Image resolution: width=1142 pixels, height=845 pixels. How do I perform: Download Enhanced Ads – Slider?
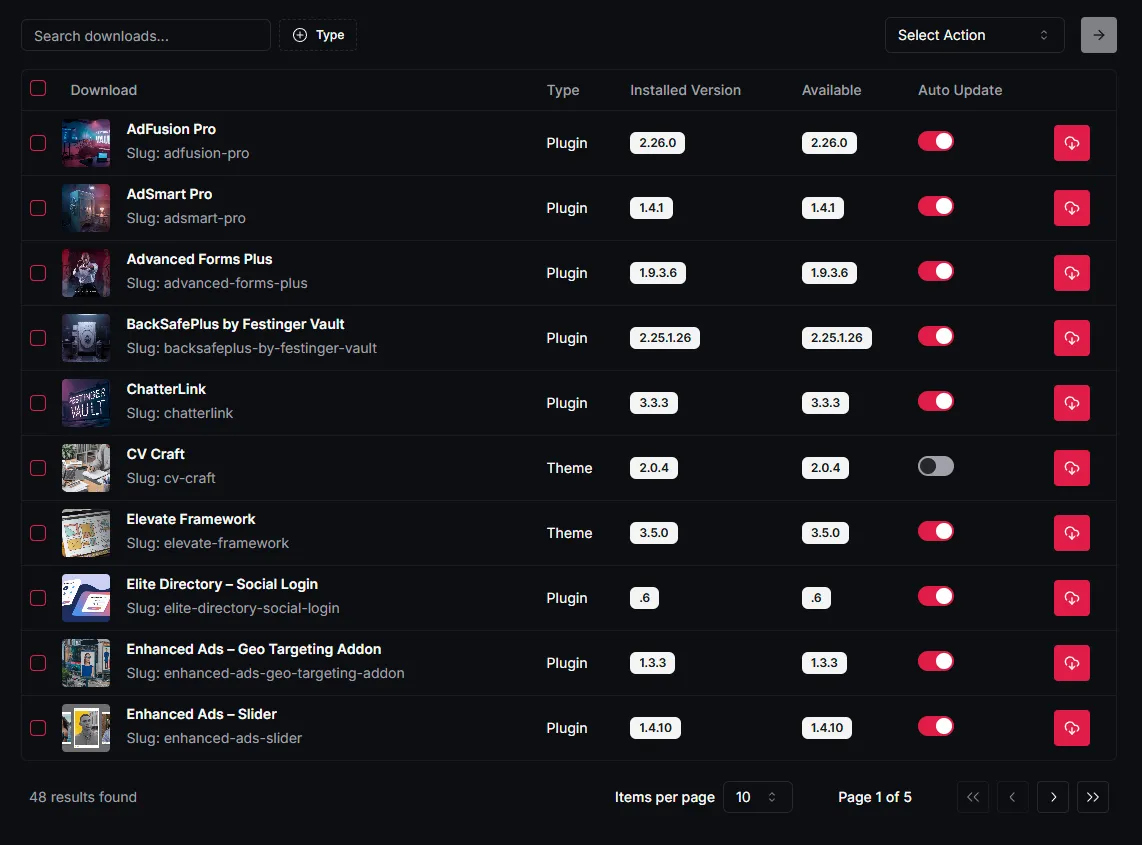(x=1071, y=728)
